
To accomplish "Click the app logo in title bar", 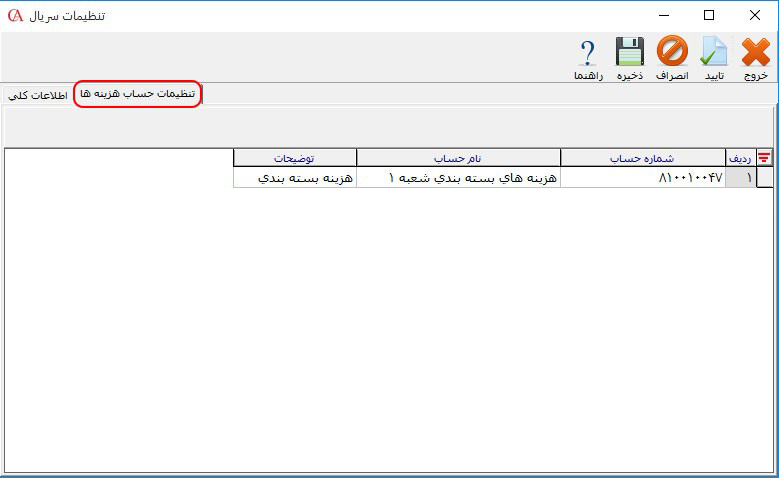I will click(15, 16).
